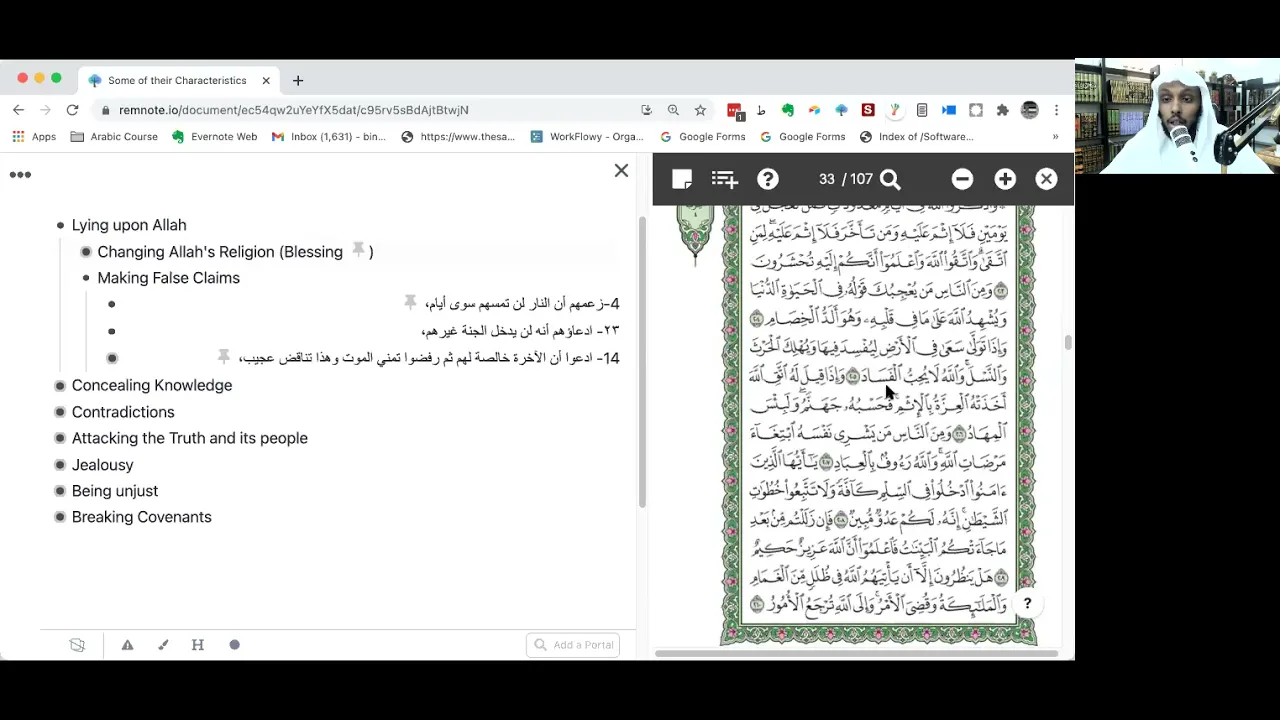Close the 'Some of their Characteristics' tab
Screen dimensions: 1280x720
[x=266, y=80]
